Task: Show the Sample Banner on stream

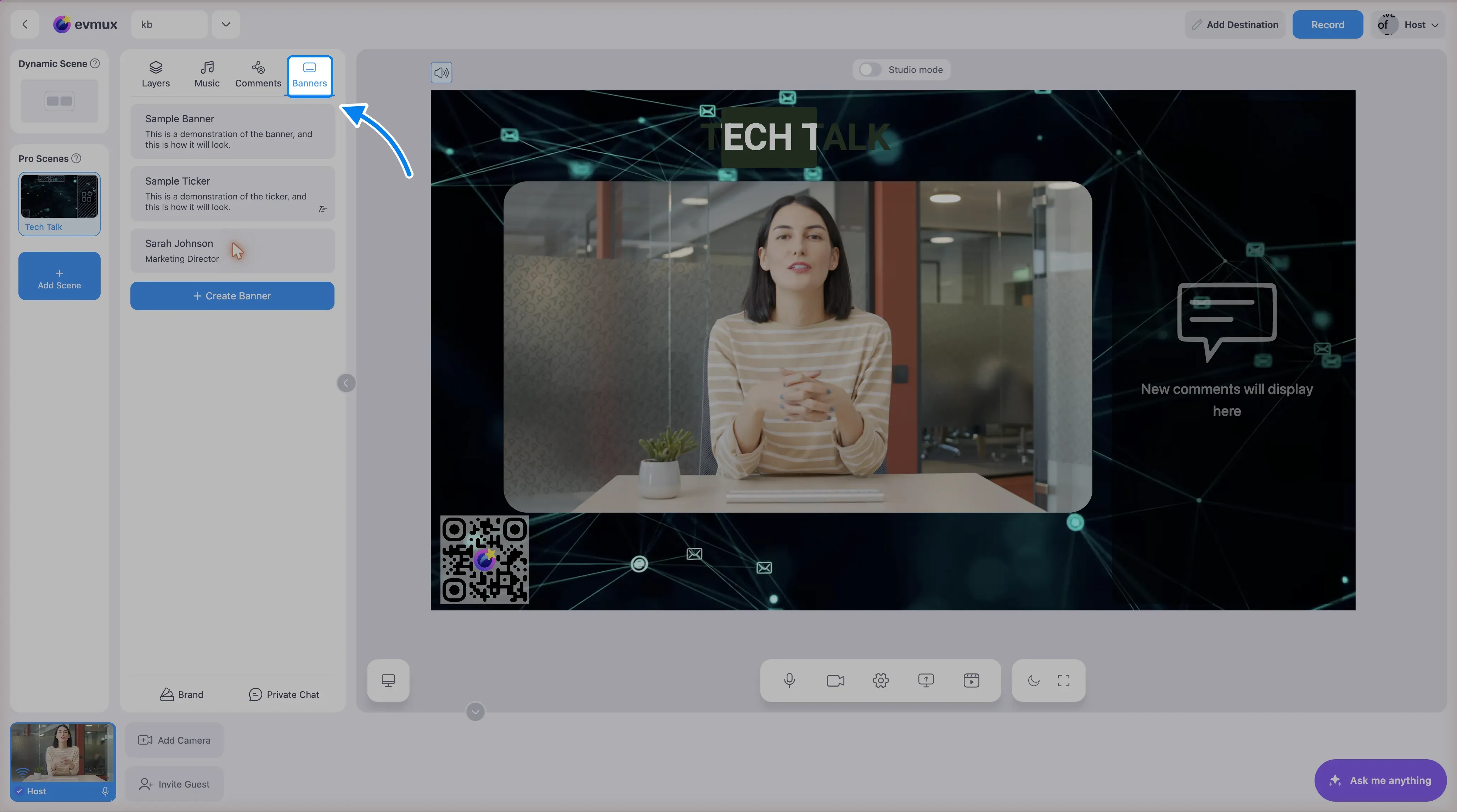Action: [x=232, y=131]
